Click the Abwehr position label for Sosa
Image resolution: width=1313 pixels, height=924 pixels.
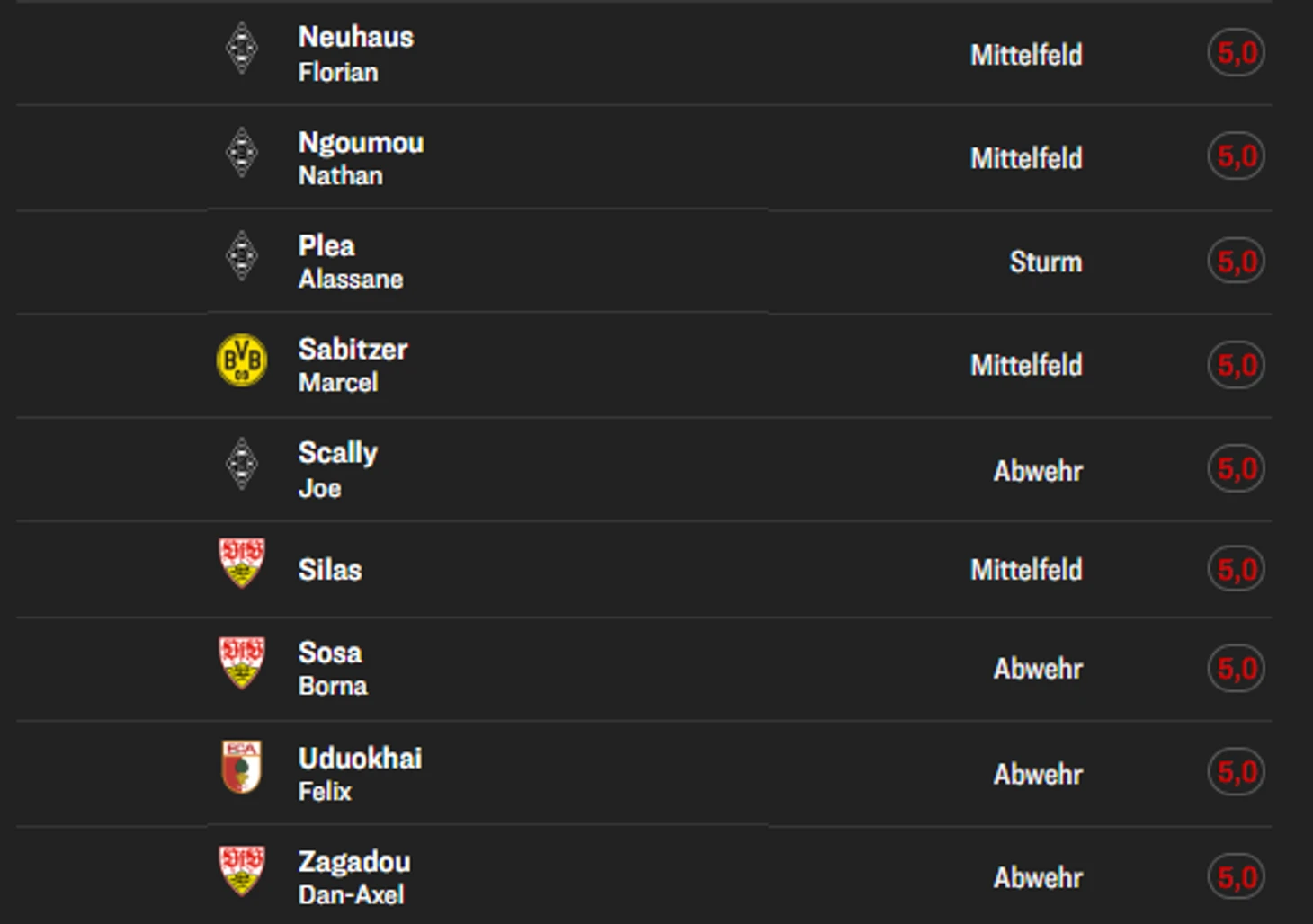click(x=1037, y=669)
